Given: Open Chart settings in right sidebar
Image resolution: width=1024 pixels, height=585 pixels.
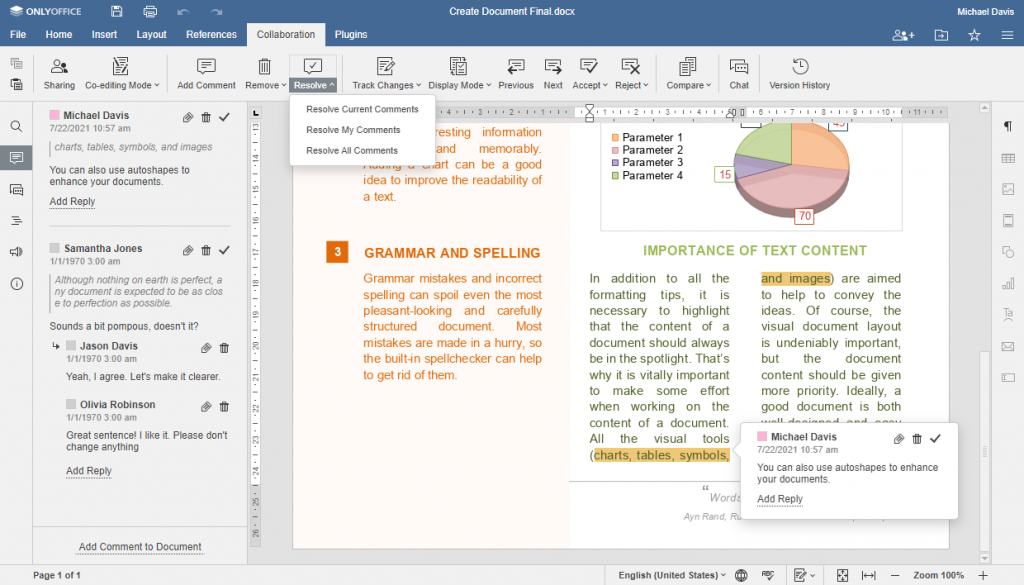Looking at the screenshot, I should 1009,285.
